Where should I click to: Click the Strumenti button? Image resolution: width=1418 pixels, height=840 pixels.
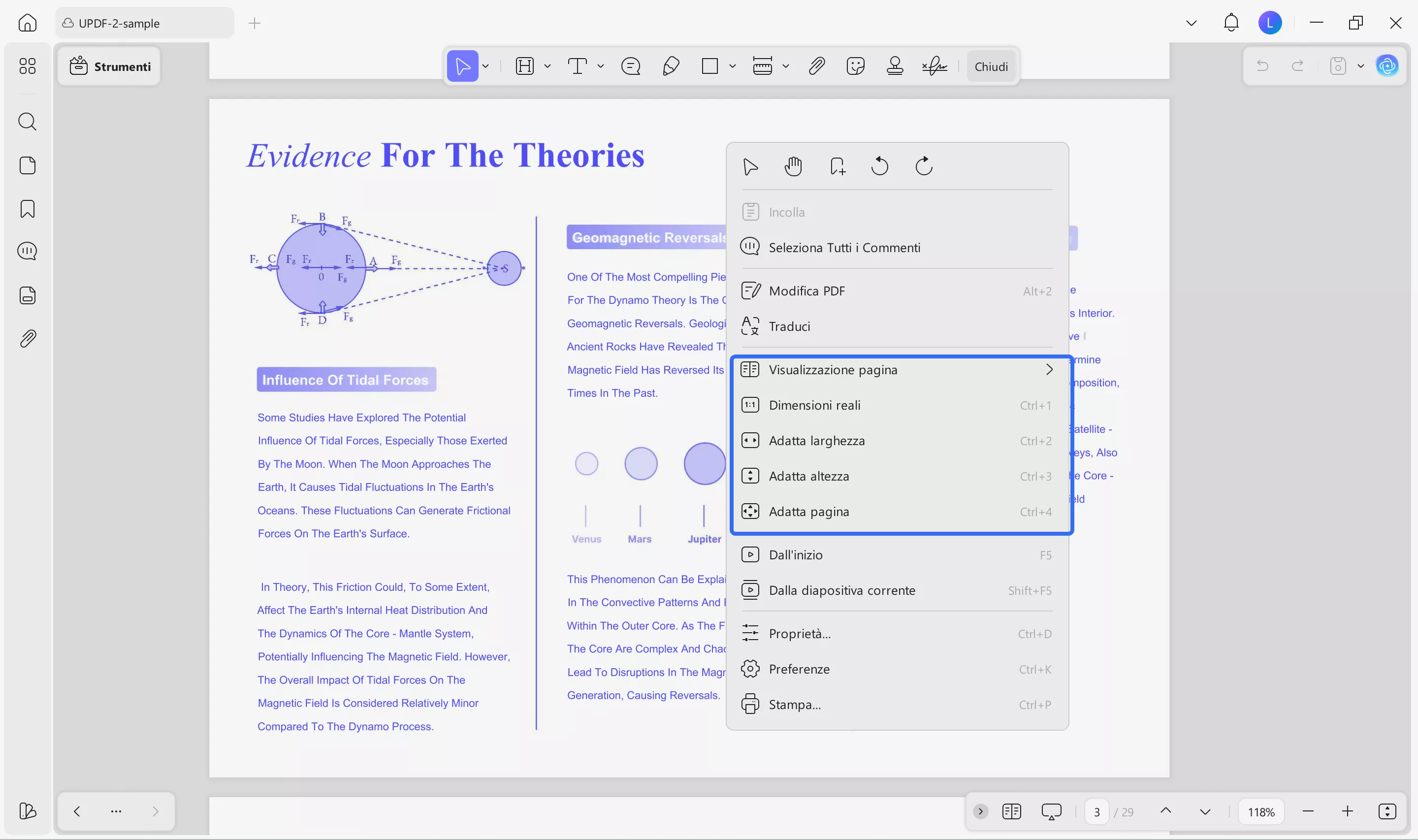pos(110,66)
